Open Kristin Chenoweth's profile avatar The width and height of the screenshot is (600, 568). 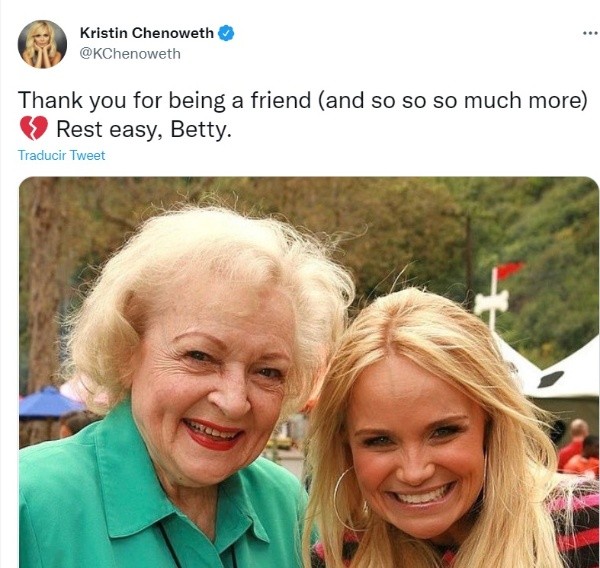click(42, 44)
